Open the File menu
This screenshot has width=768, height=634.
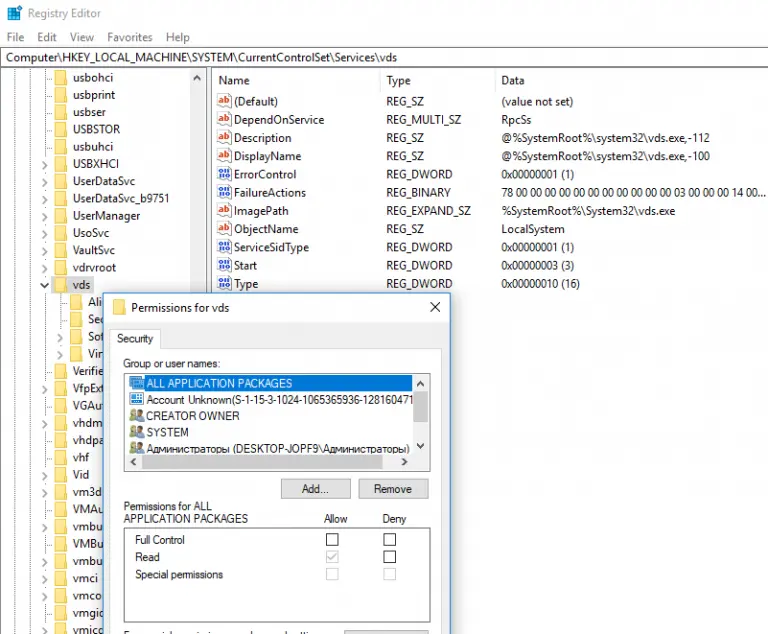pyautogui.click(x=15, y=37)
